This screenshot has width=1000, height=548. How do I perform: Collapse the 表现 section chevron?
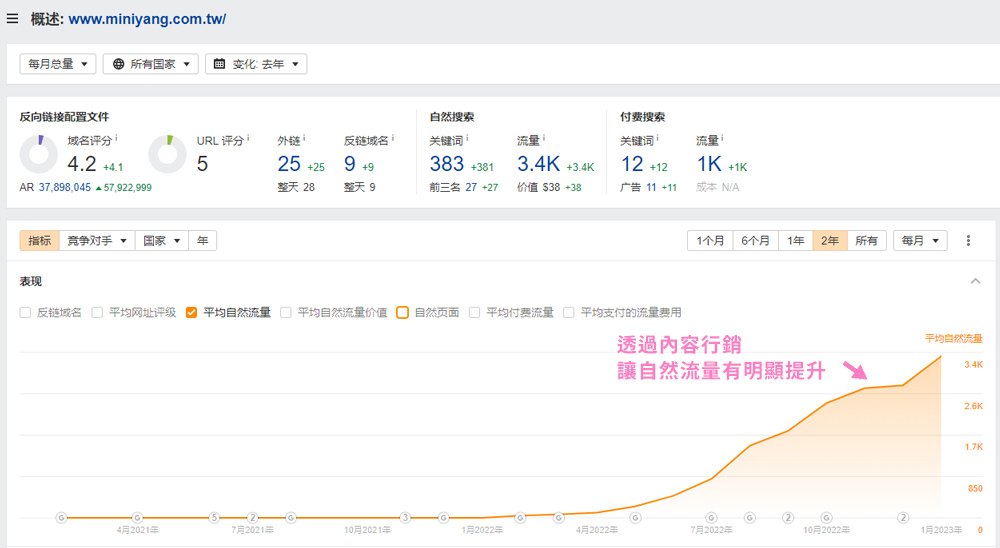tap(975, 282)
